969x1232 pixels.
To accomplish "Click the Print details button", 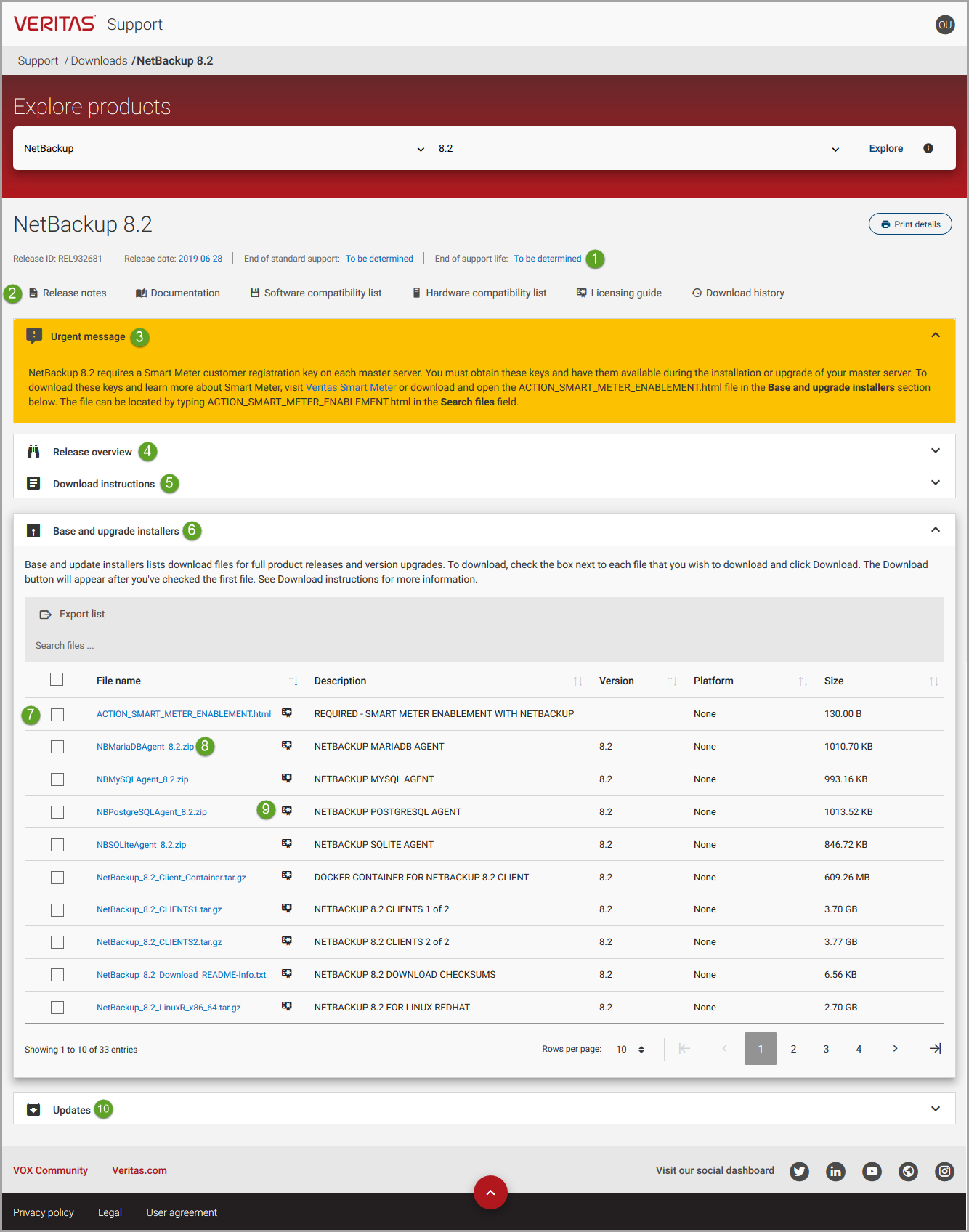I will (910, 224).
